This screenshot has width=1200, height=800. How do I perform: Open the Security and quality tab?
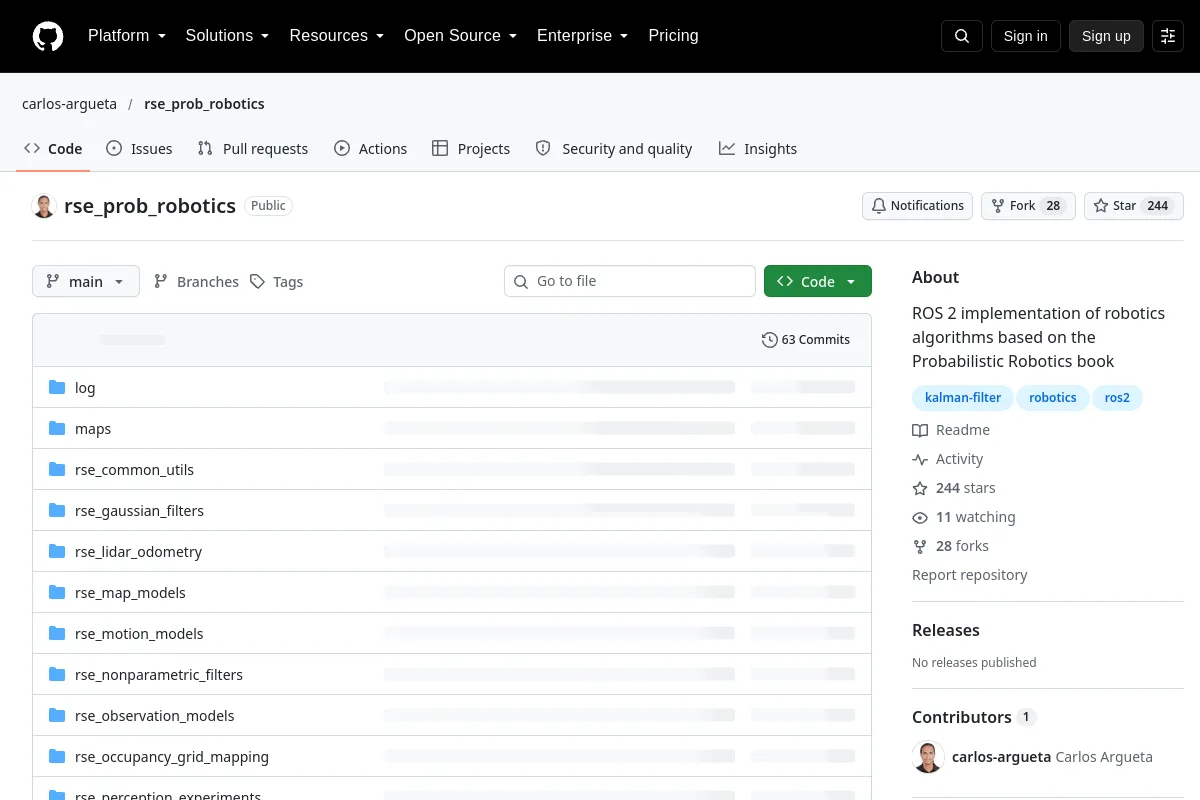click(x=614, y=149)
